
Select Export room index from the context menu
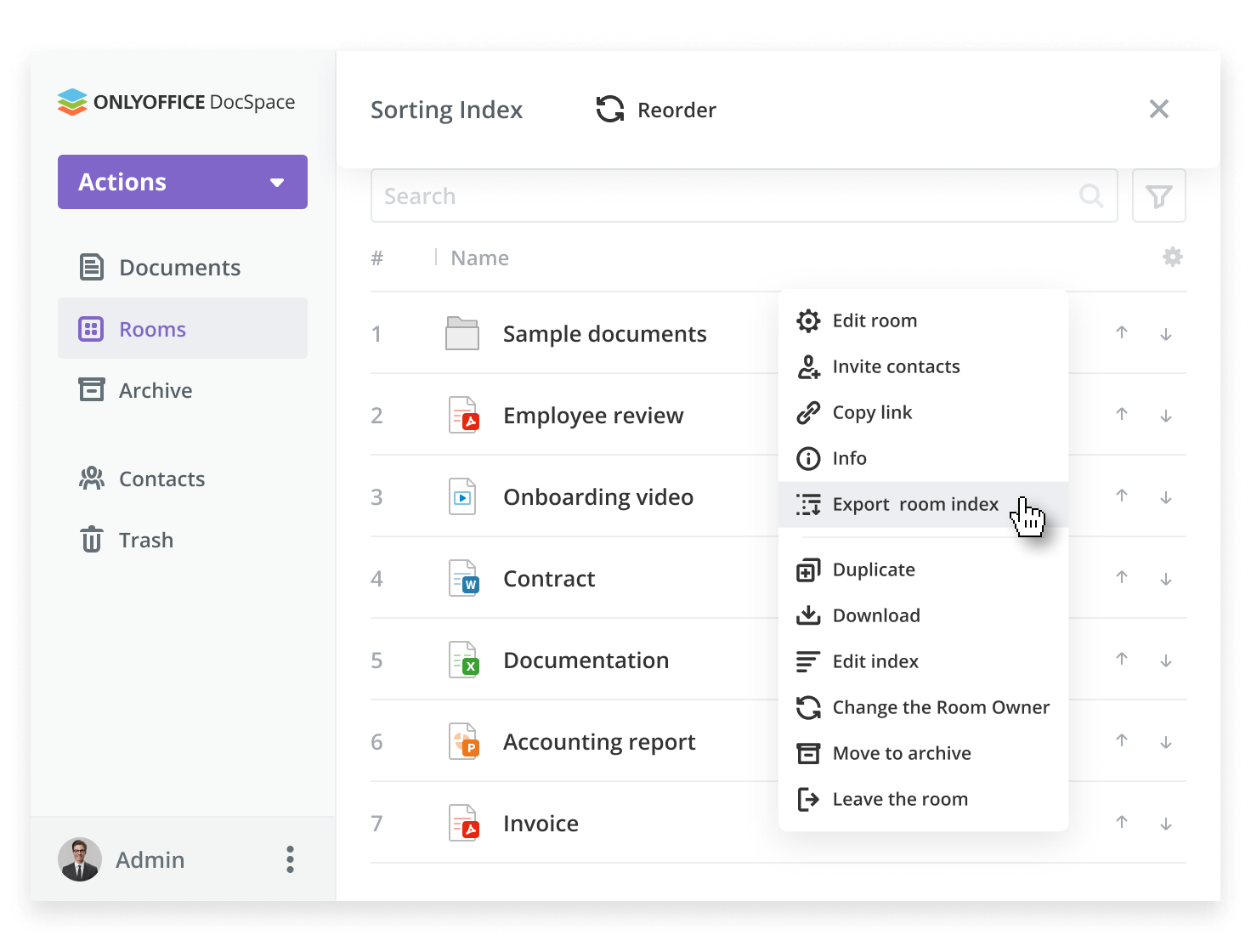pyautogui.click(x=914, y=504)
